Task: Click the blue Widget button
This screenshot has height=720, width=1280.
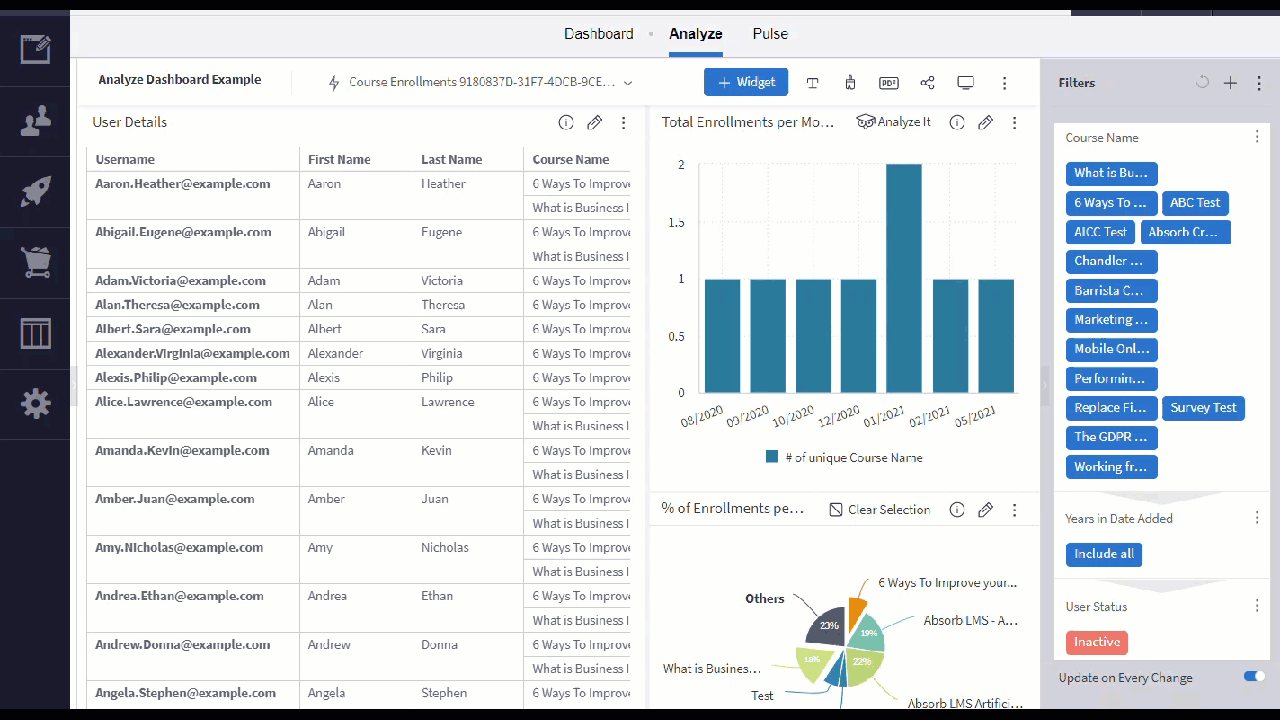Action: click(746, 82)
